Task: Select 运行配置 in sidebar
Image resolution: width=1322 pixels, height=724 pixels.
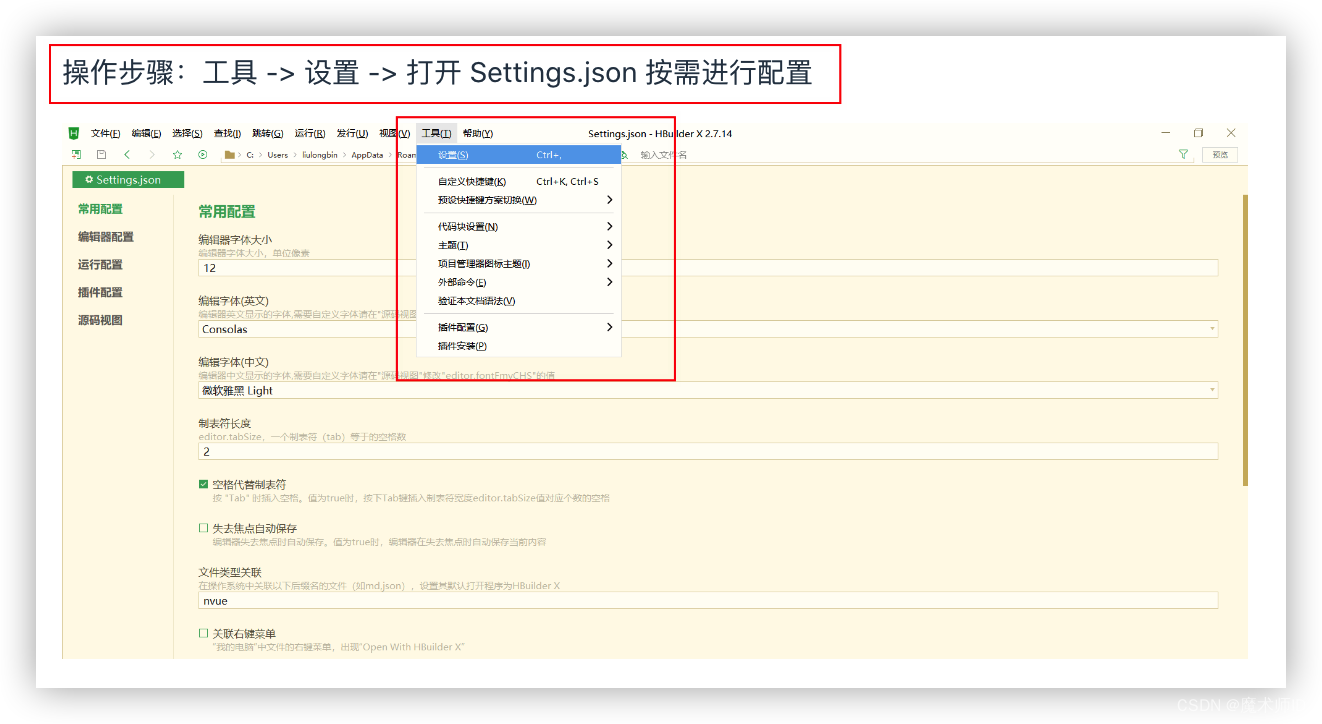Action: (101, 265)
